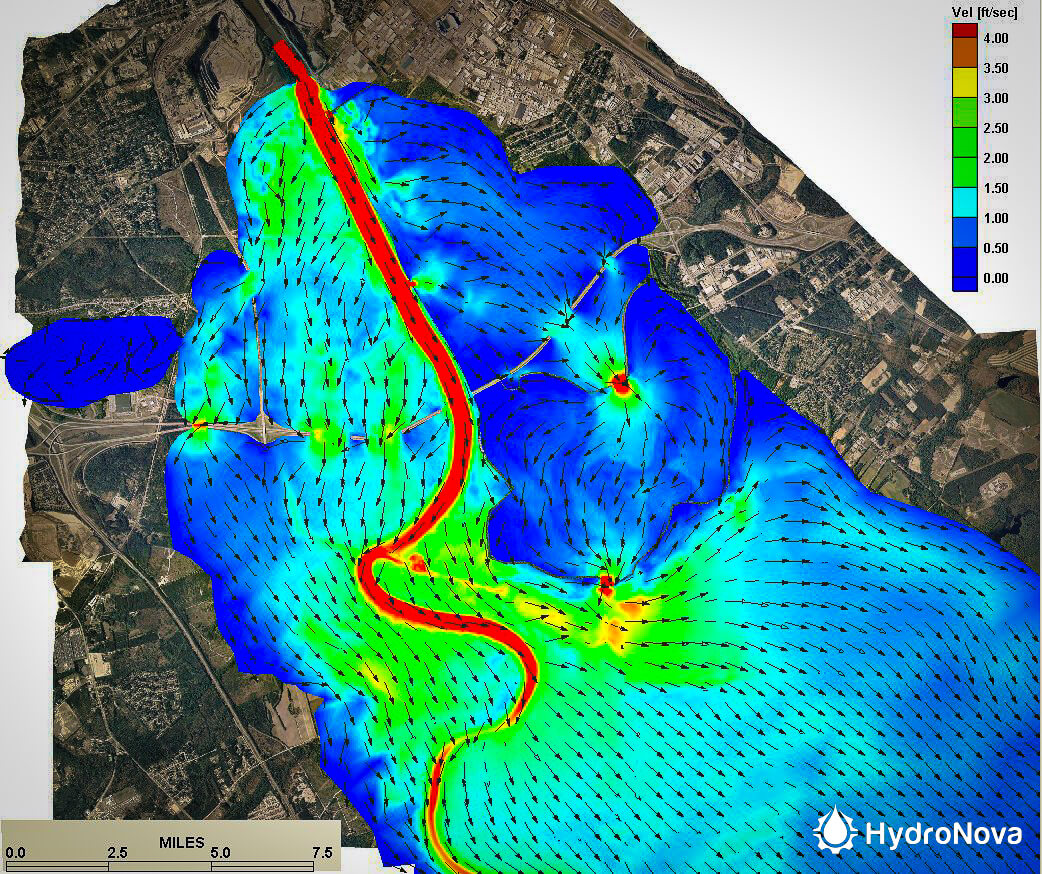
Task: Click the northern tip of red river channel
Action: (283, 48)
